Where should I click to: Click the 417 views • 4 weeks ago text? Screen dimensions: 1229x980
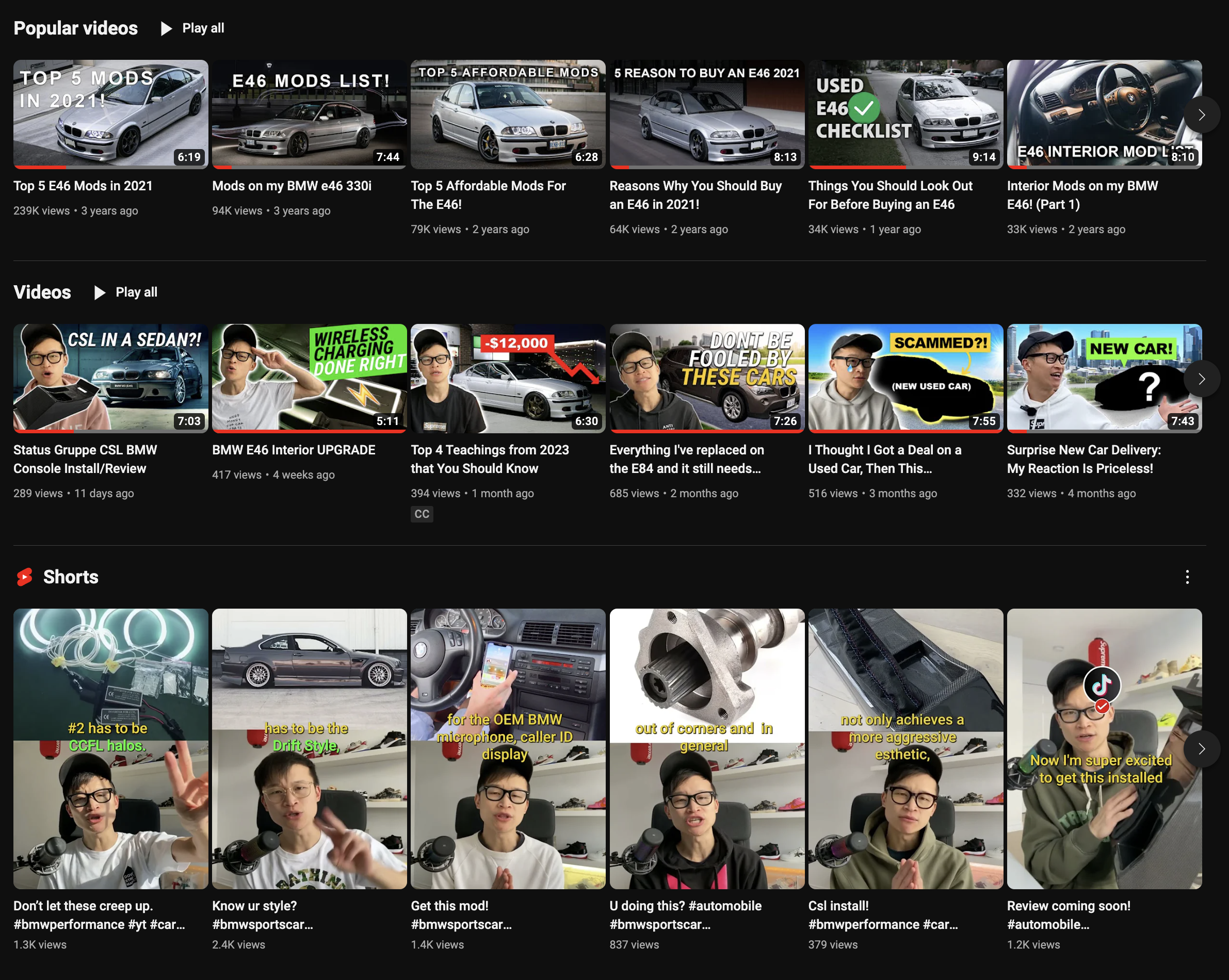point(273,475)
